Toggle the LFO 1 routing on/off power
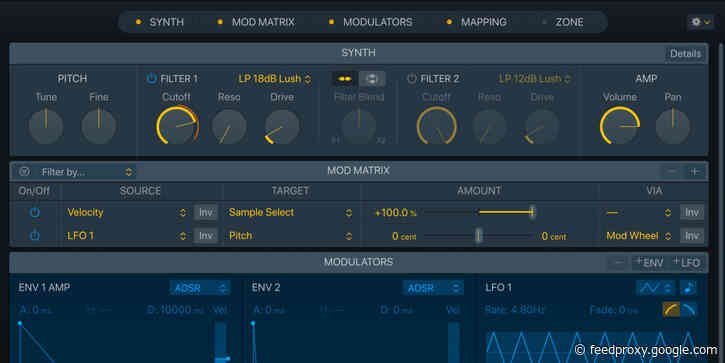Viewport: 725px width, 363px height. tap(35, 235)
